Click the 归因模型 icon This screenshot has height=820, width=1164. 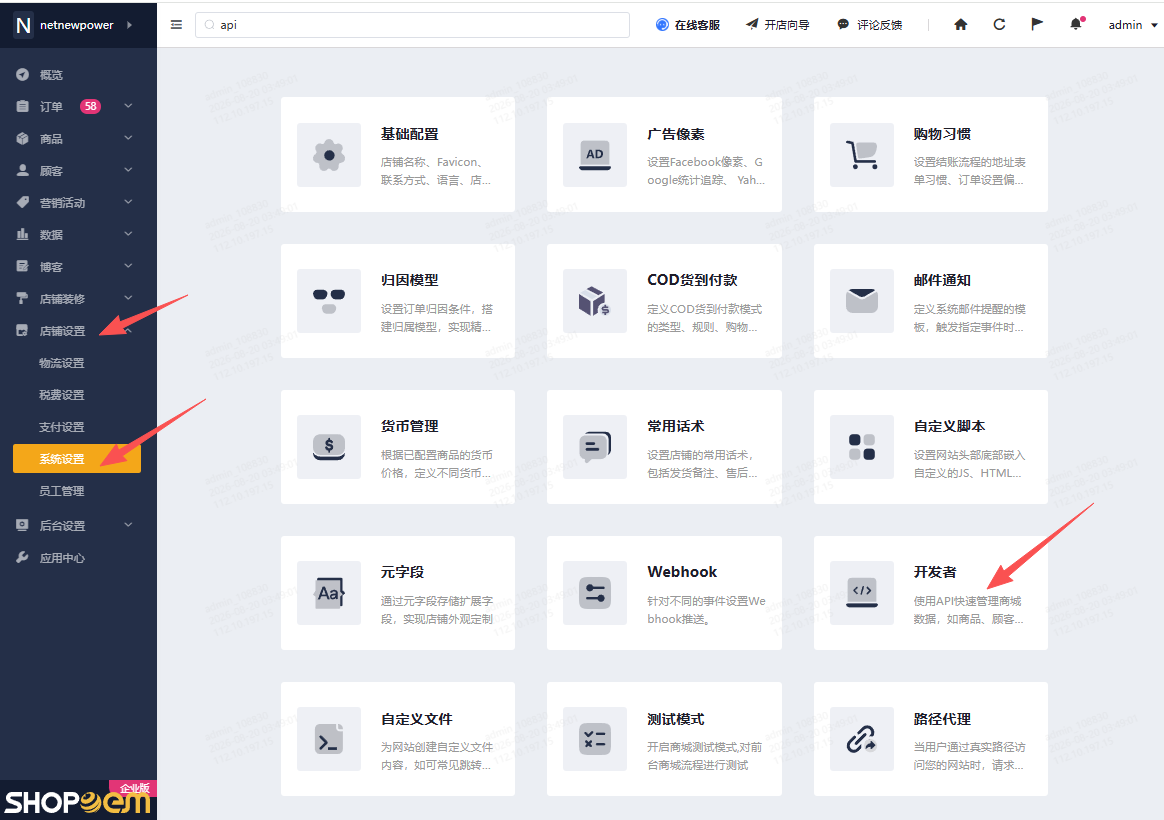click(329, 301)
